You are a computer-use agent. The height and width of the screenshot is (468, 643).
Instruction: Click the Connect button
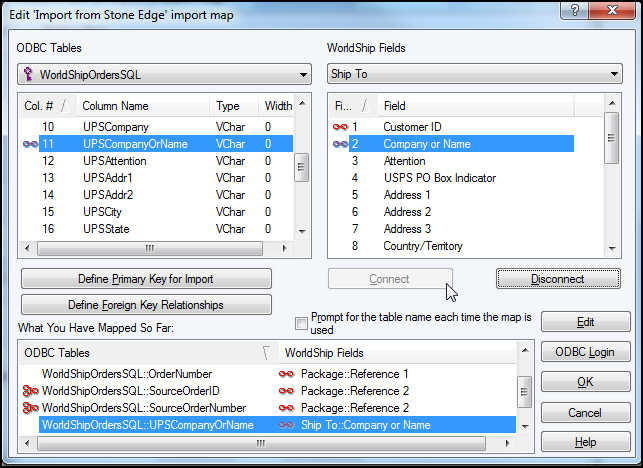click(390, 279)
